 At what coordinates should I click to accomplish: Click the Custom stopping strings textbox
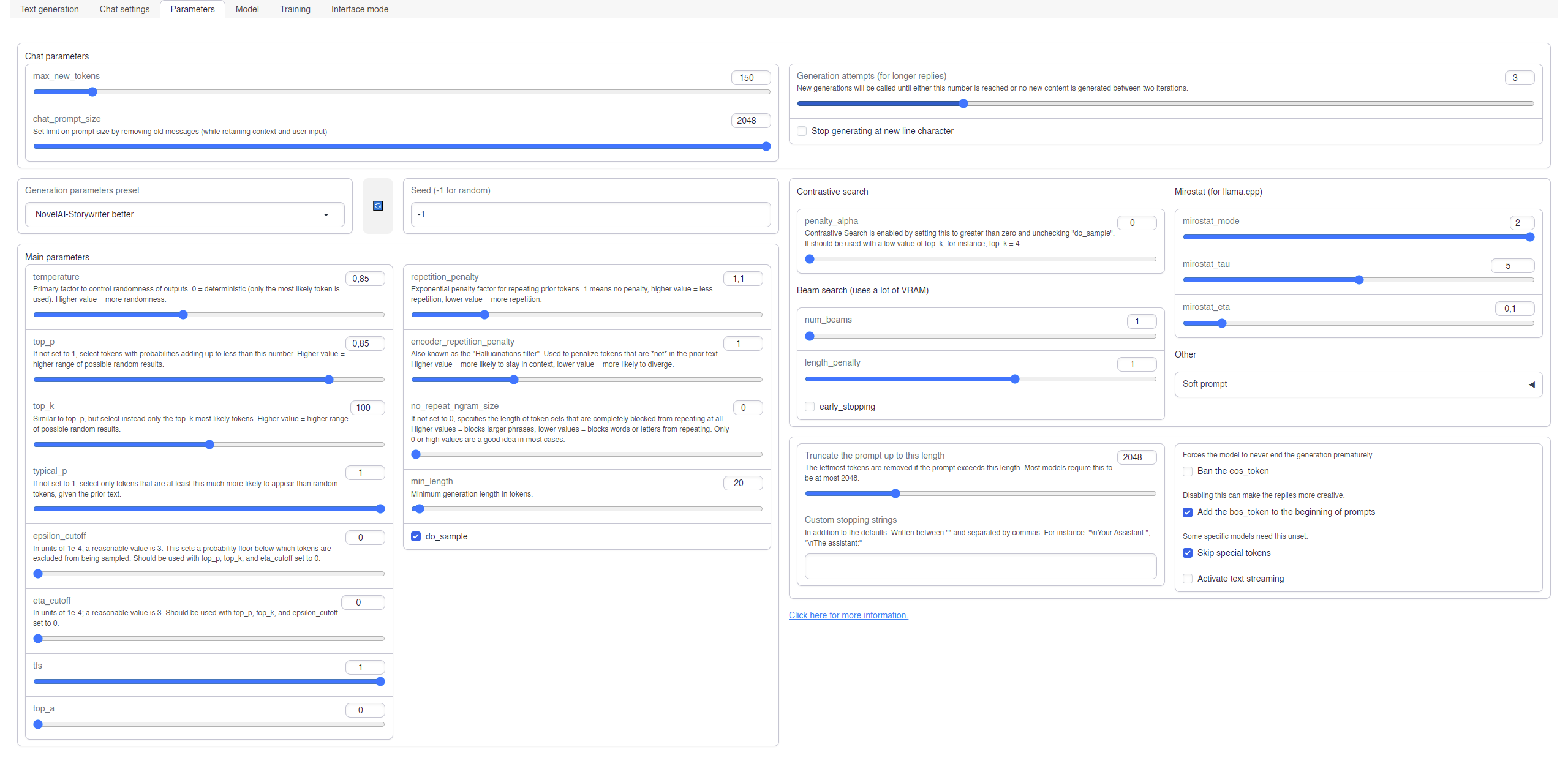pos(979,566)
